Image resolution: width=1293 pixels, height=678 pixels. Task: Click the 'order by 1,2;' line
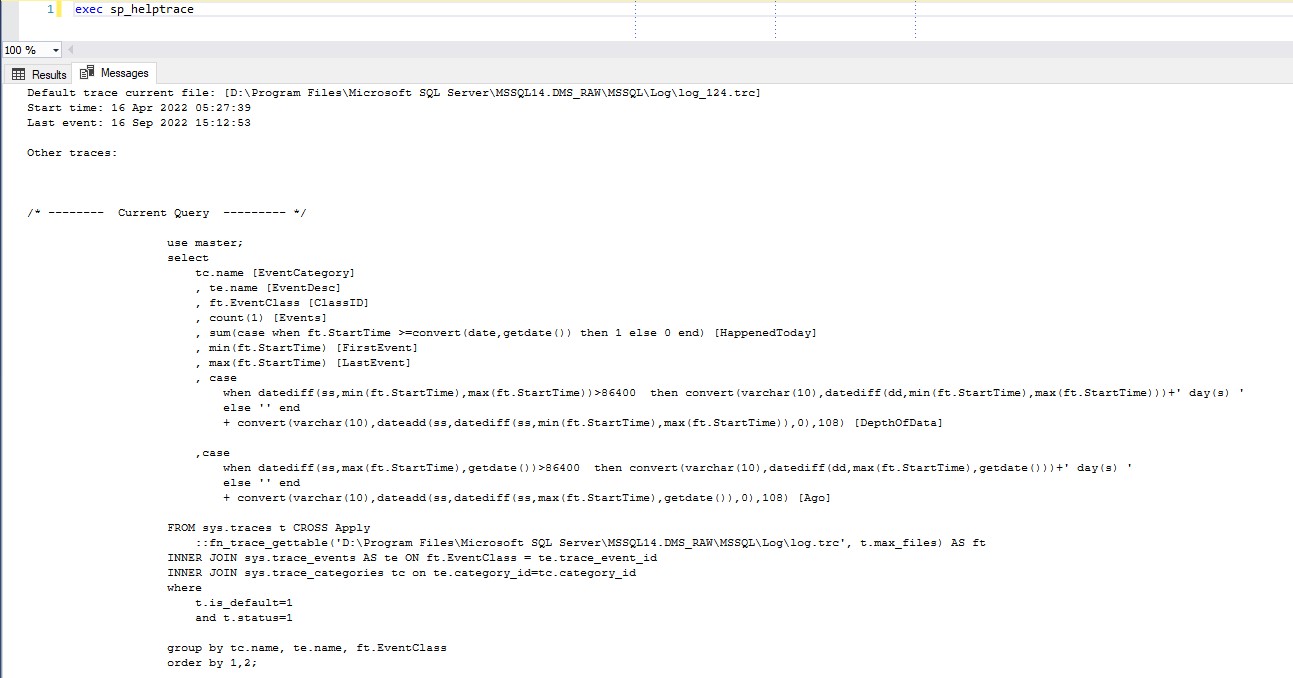(x=212, y=663)
